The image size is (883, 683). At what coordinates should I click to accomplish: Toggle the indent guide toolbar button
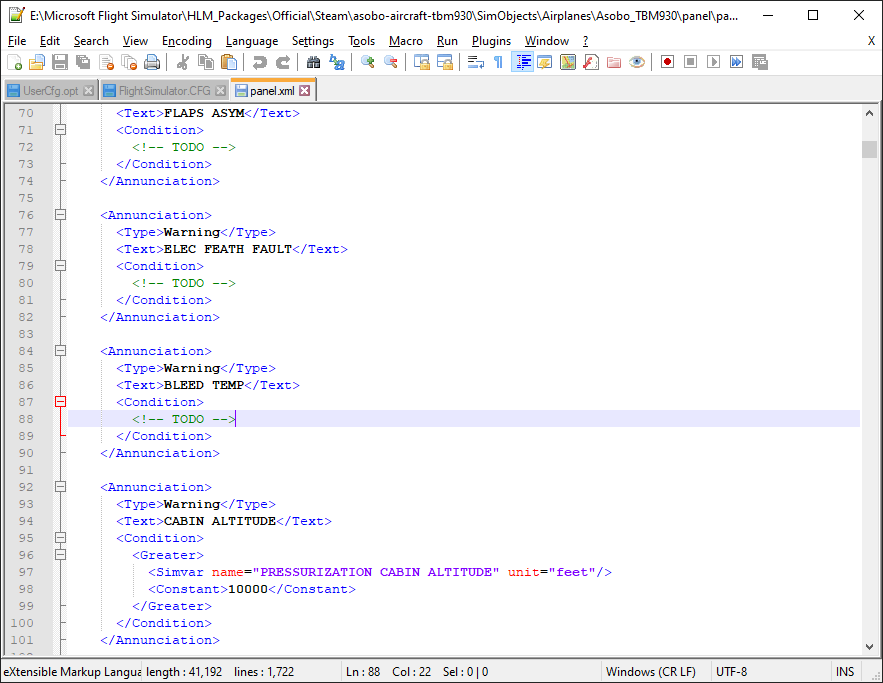coord(522,62)
